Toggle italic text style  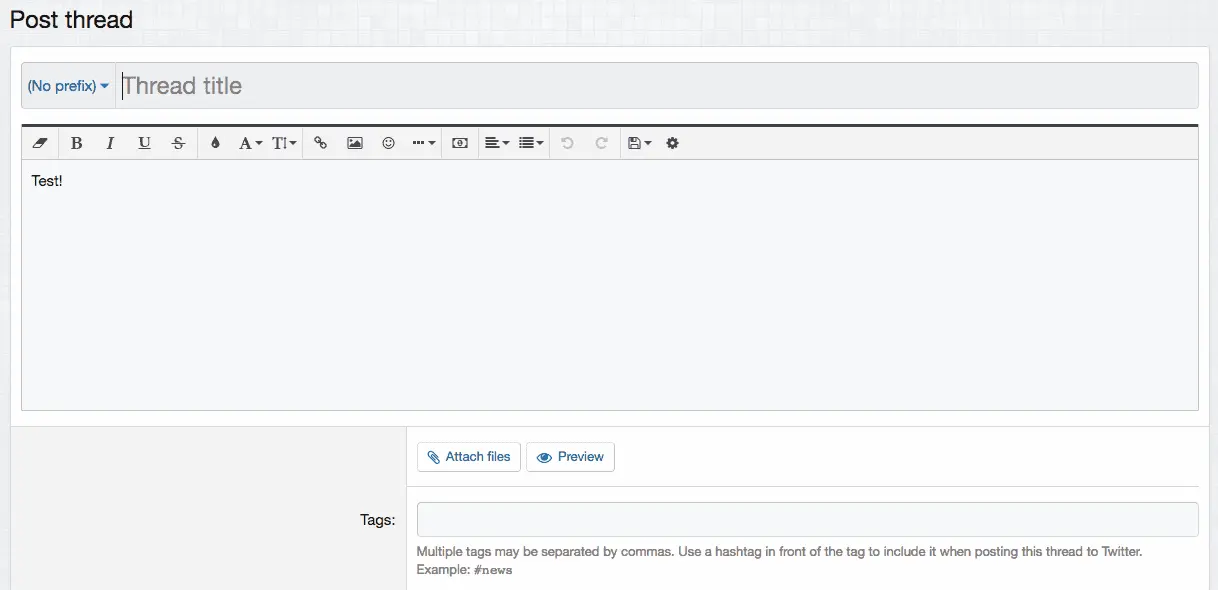(x=110, y=143)
